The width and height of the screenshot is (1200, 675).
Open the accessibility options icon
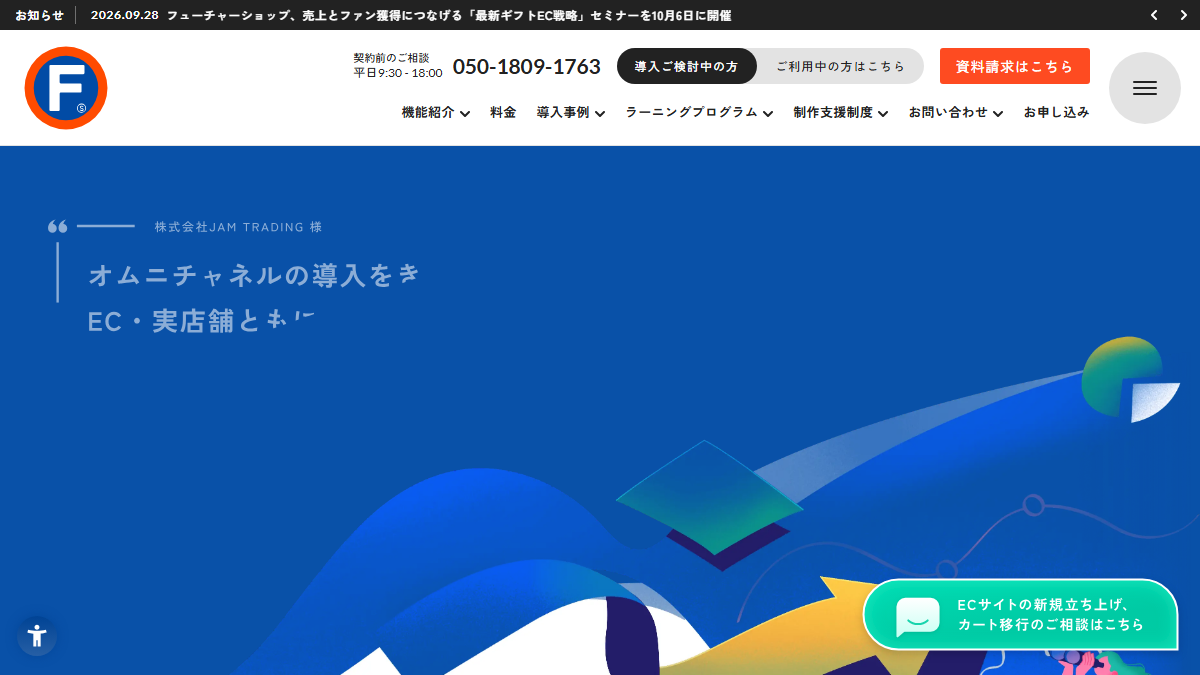point(37,636)
